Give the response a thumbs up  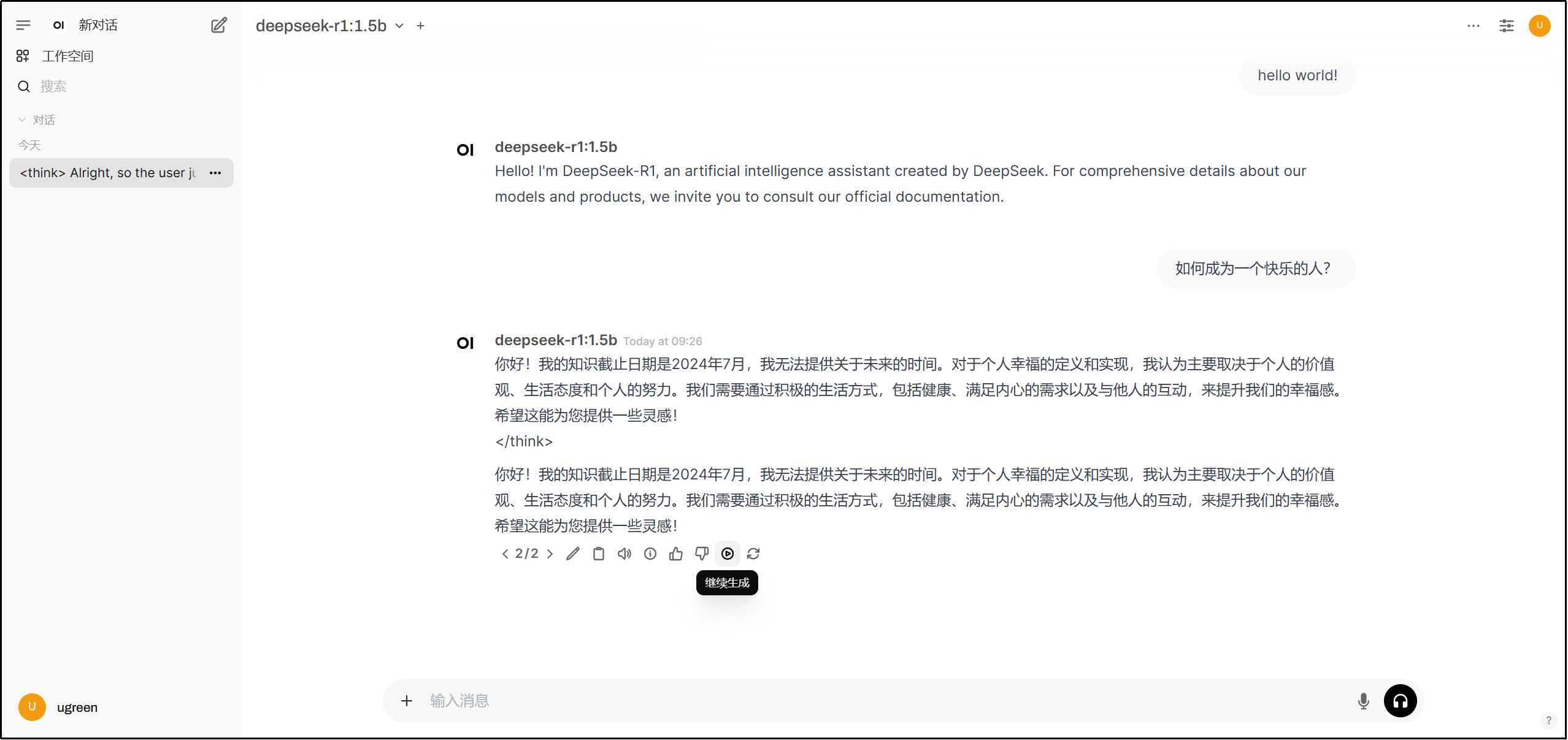[676, 554]
